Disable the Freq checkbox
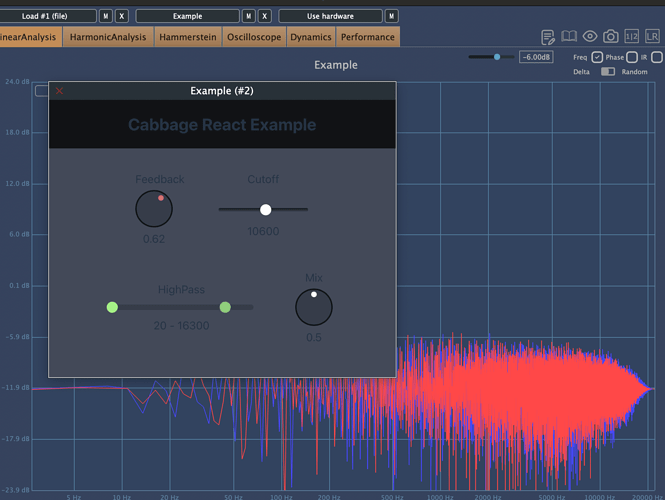The width and height of the screenshot is (665, 500). (x=597, y=57)
